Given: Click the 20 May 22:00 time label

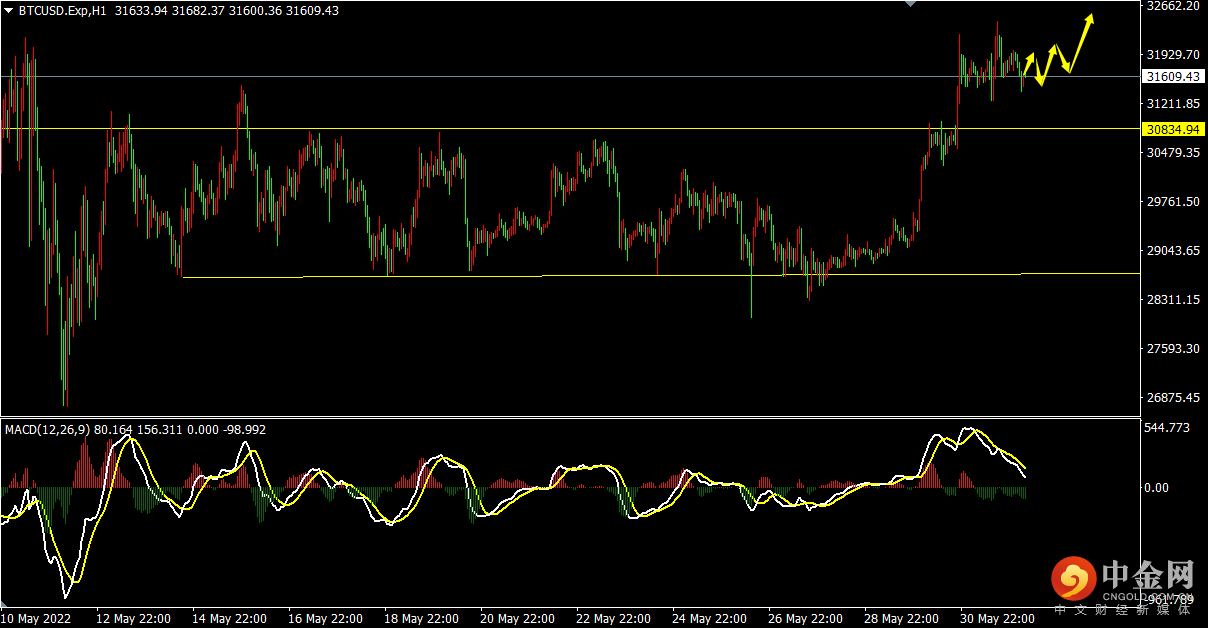Looking at the screenshot, I should tap(516, 618).
